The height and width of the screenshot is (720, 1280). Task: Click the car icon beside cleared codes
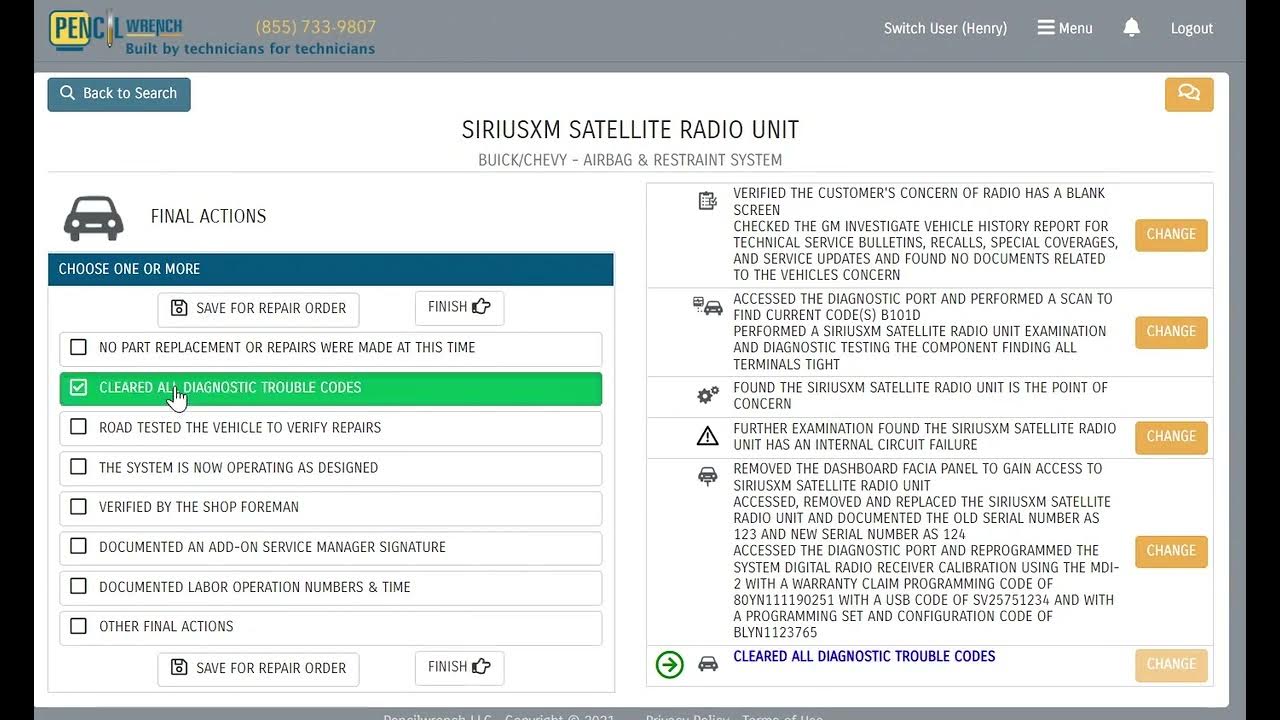(x=708, y=663)
